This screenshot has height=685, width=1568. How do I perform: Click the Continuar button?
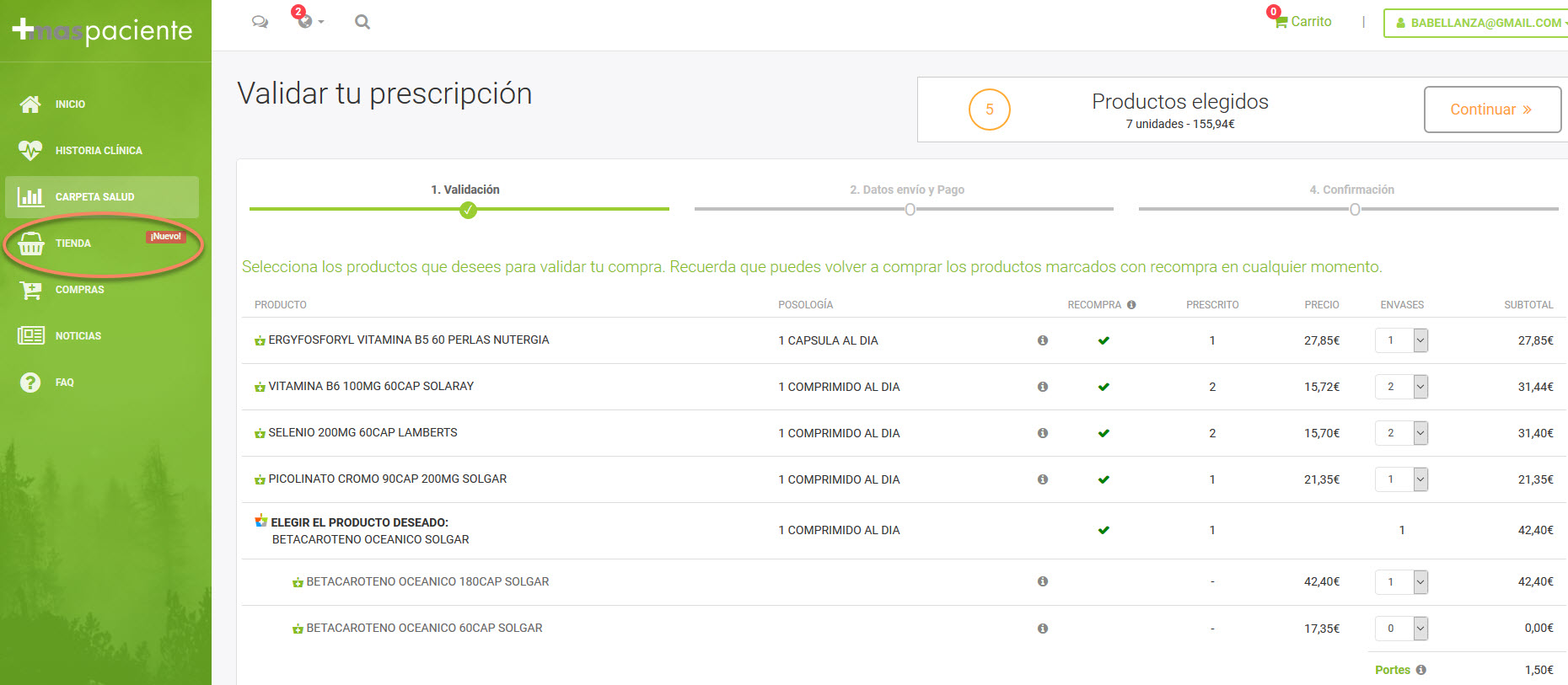click(1492, 110)
